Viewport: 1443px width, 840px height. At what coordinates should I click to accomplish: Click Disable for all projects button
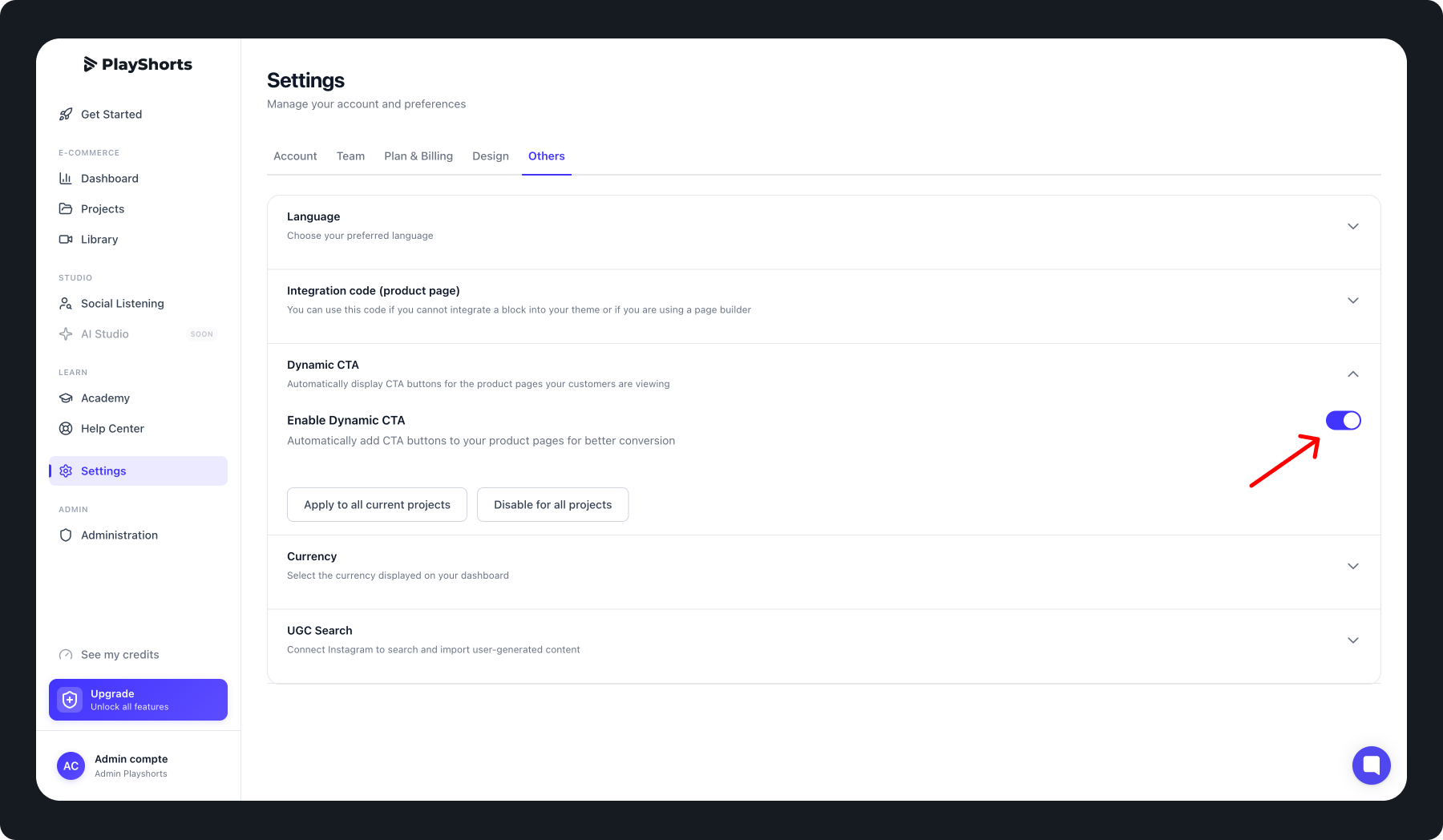[x=552, y=505]
